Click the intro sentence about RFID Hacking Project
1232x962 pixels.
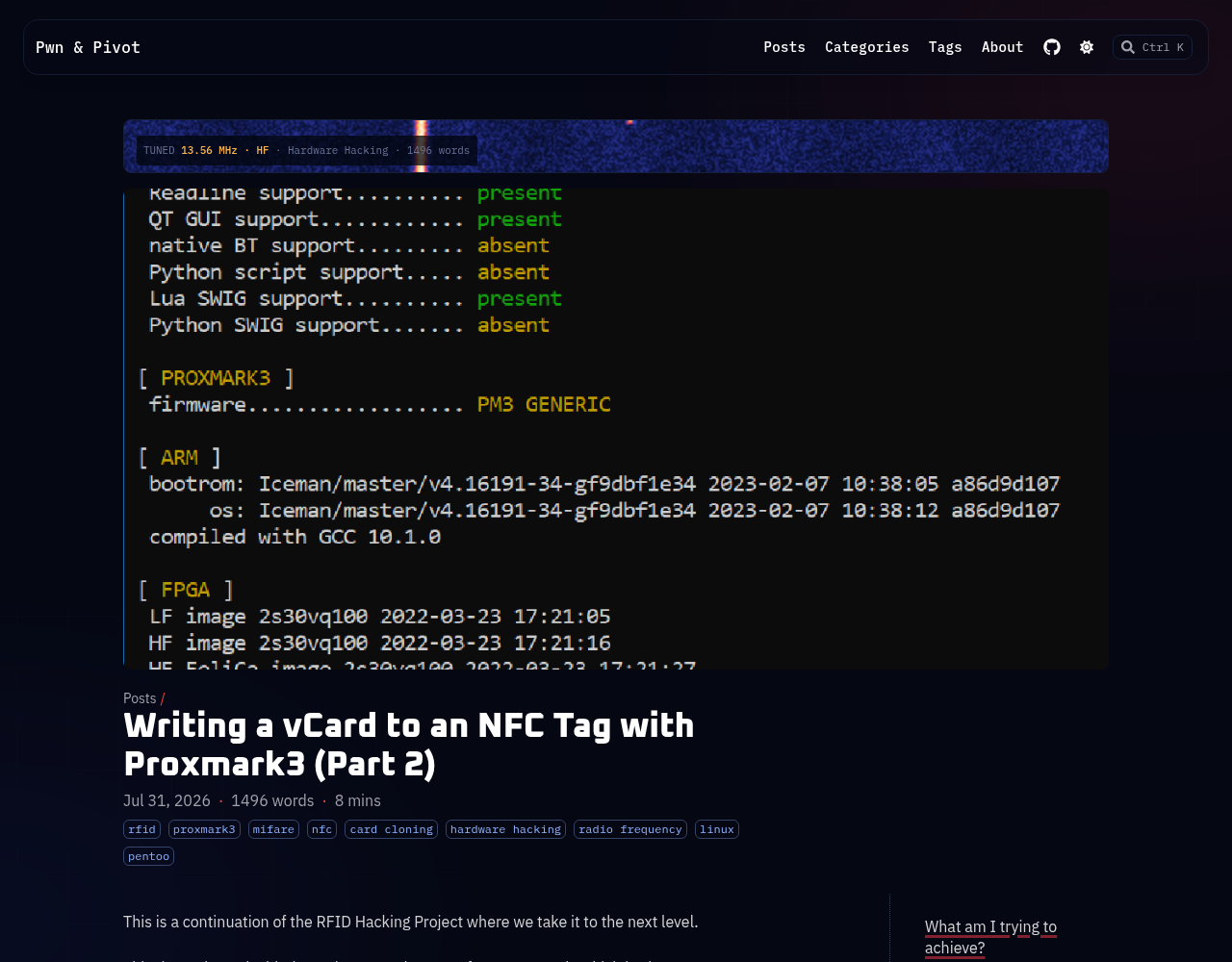pos(411,922)
